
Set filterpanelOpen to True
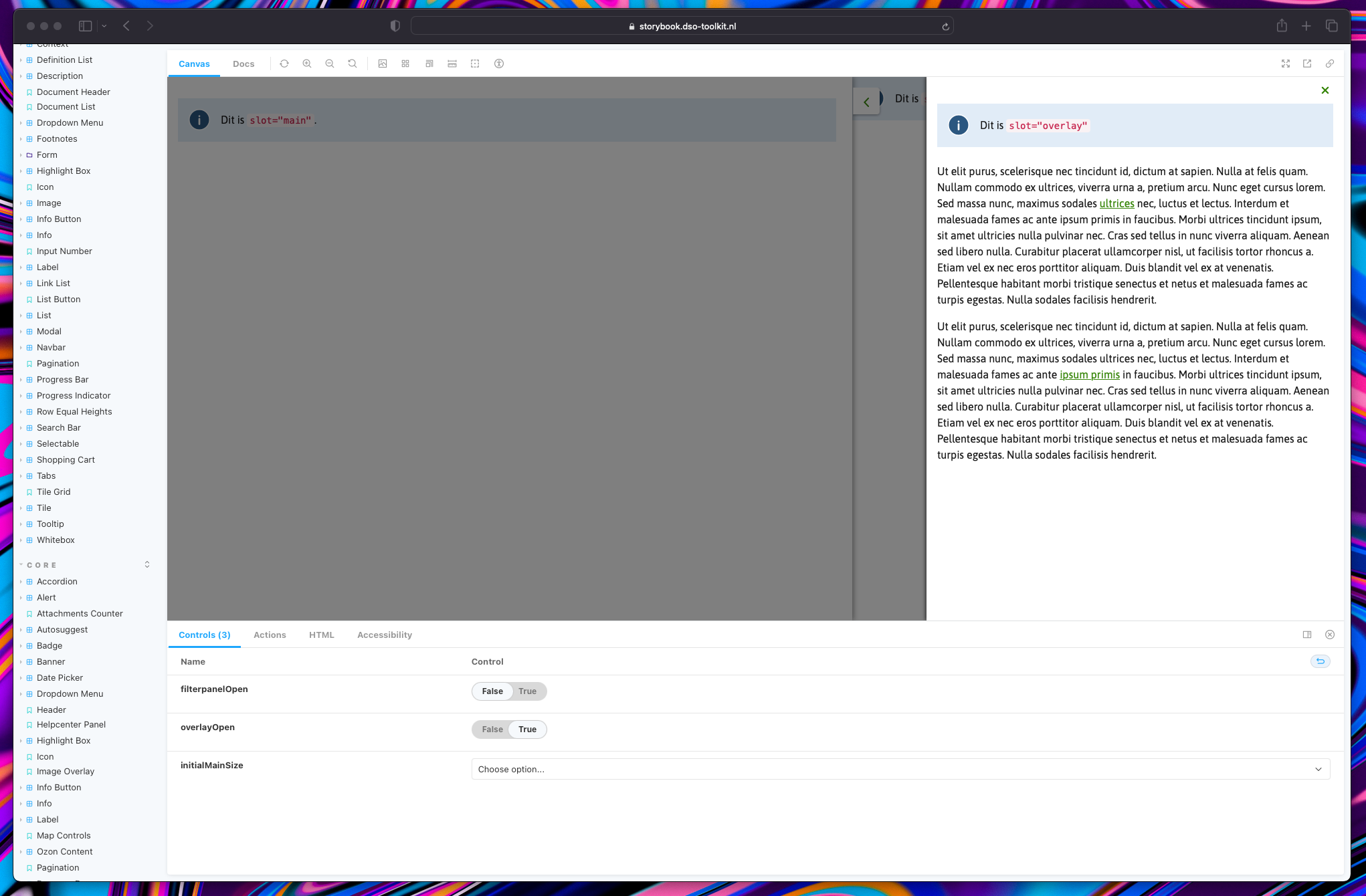527,691
